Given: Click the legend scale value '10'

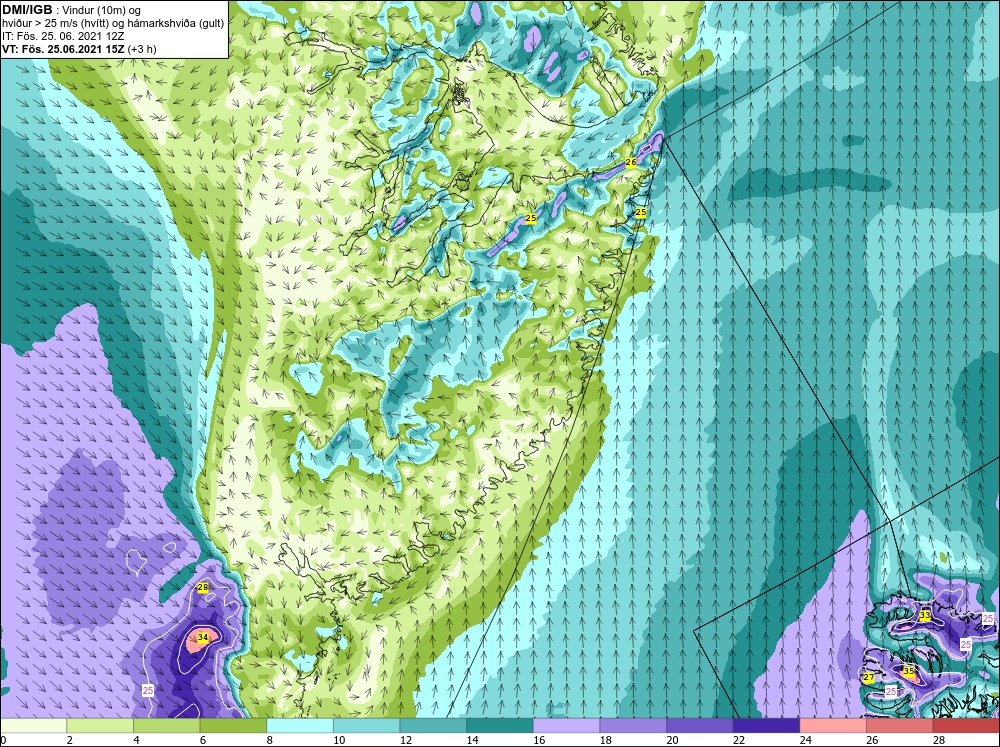Looking at the screenshot, I should pyautogui.click(x=339, y=740).
